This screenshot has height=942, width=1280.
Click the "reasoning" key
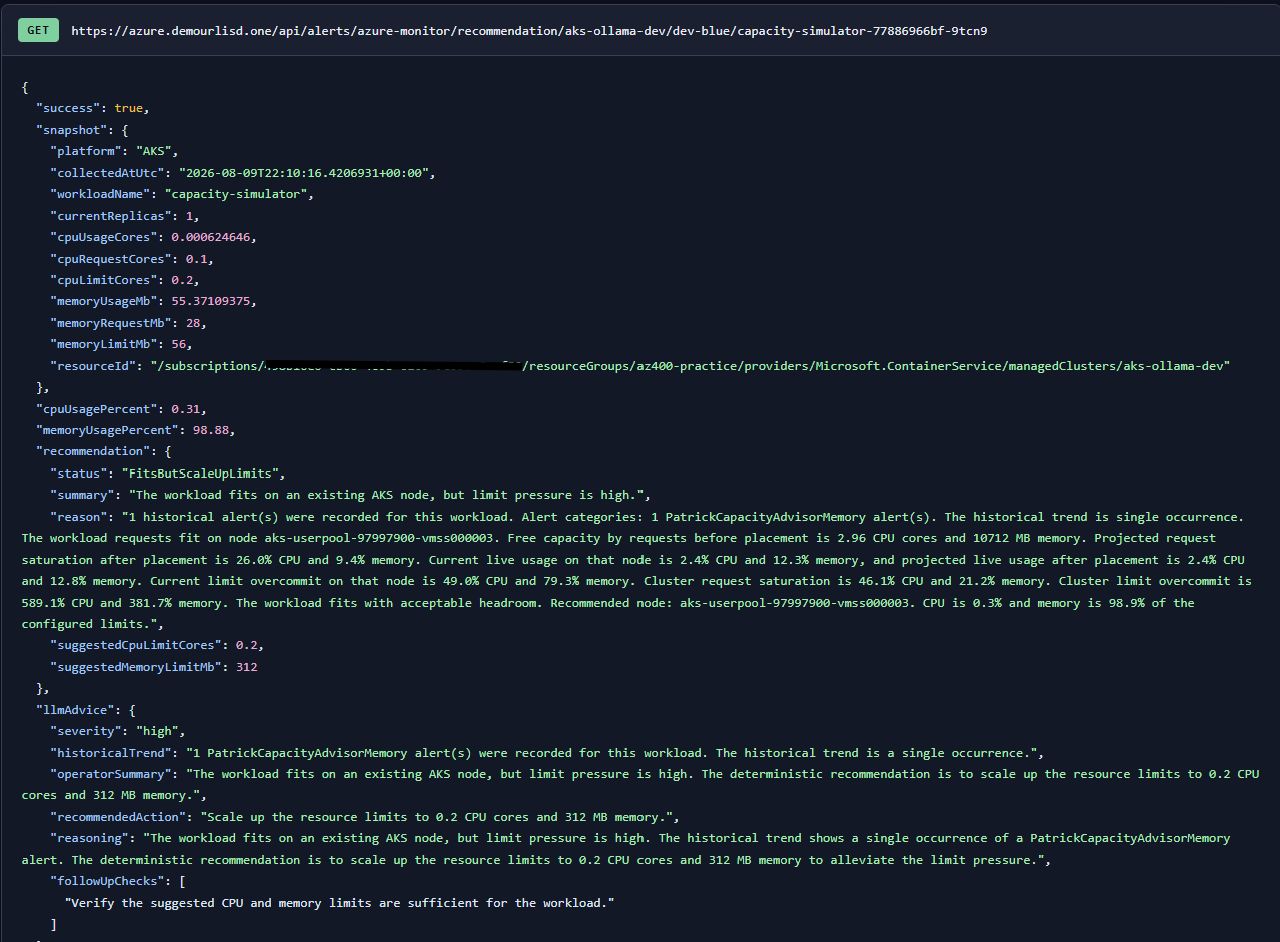(89, 838)
